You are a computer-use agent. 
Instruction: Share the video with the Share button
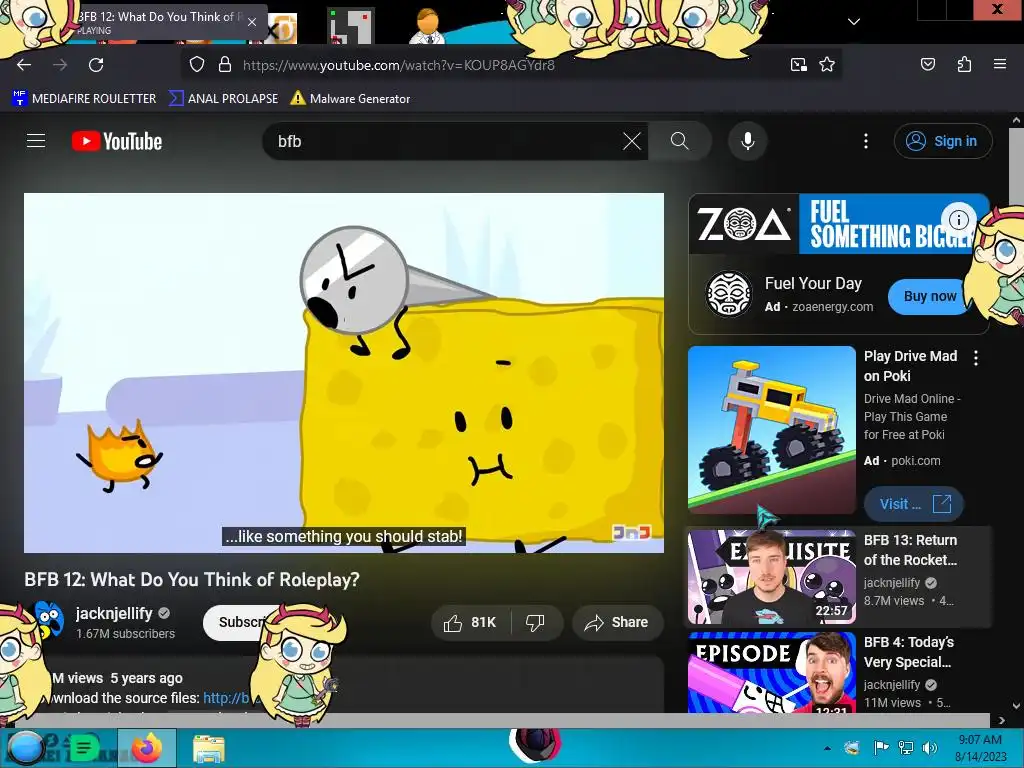pyautogui.click(x=618, y=622)
